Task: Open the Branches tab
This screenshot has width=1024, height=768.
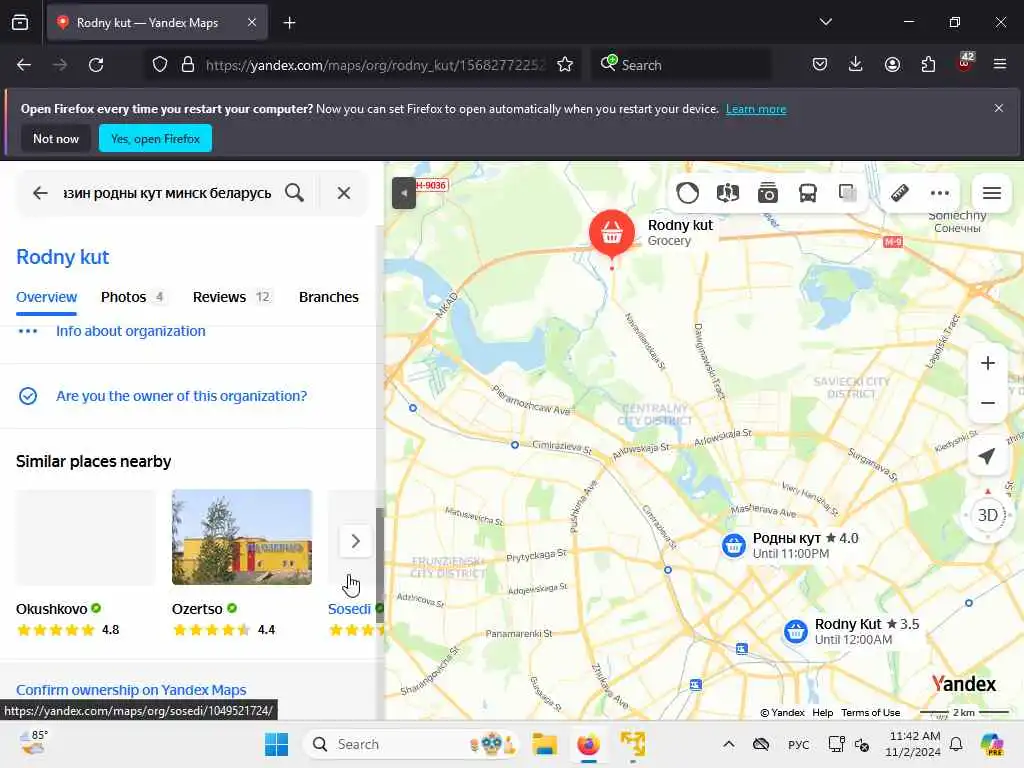Action: coord(328,297)
